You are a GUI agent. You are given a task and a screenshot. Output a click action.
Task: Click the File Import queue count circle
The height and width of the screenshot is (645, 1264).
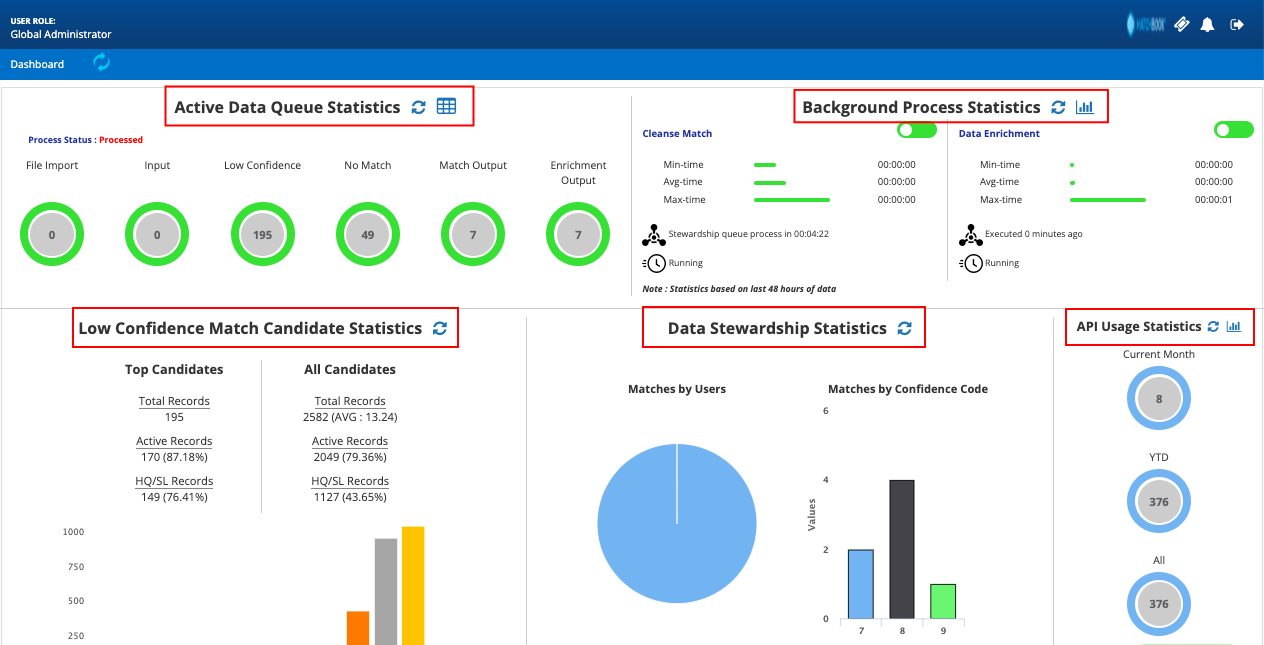tap(52, 235)
